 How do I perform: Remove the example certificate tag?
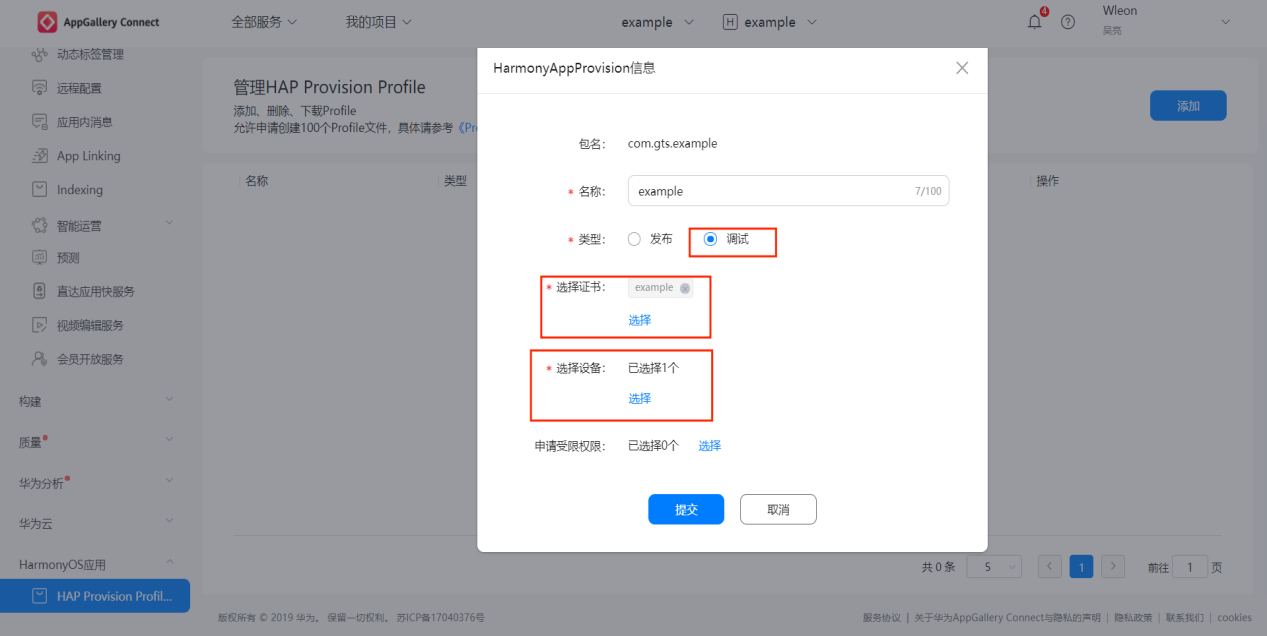click(x=685, y=288)
